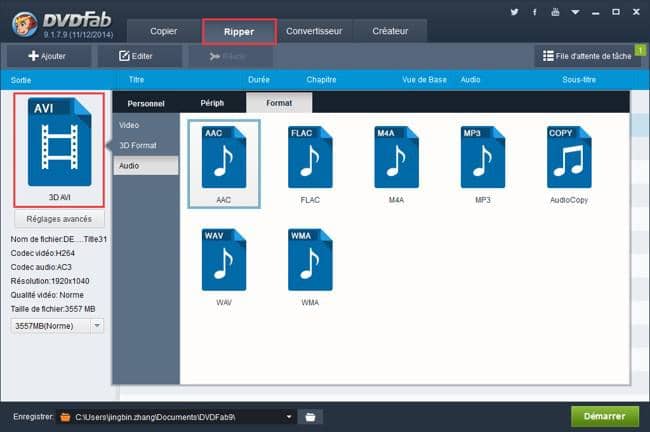Screen dimensions: 650x432
Task: Click the Sortie column header
Action: [21, 80]
